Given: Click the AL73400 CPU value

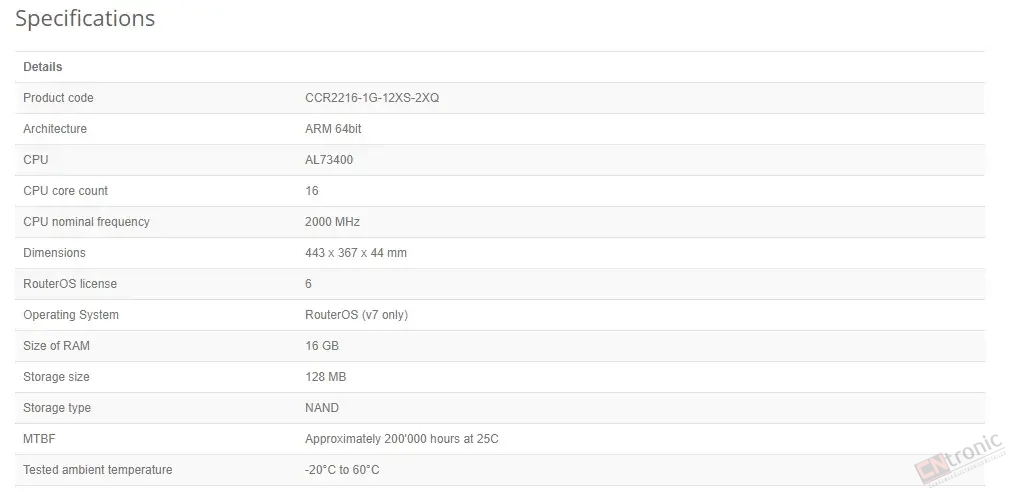Looking at the screenshot, I should [x=329, y=159].
